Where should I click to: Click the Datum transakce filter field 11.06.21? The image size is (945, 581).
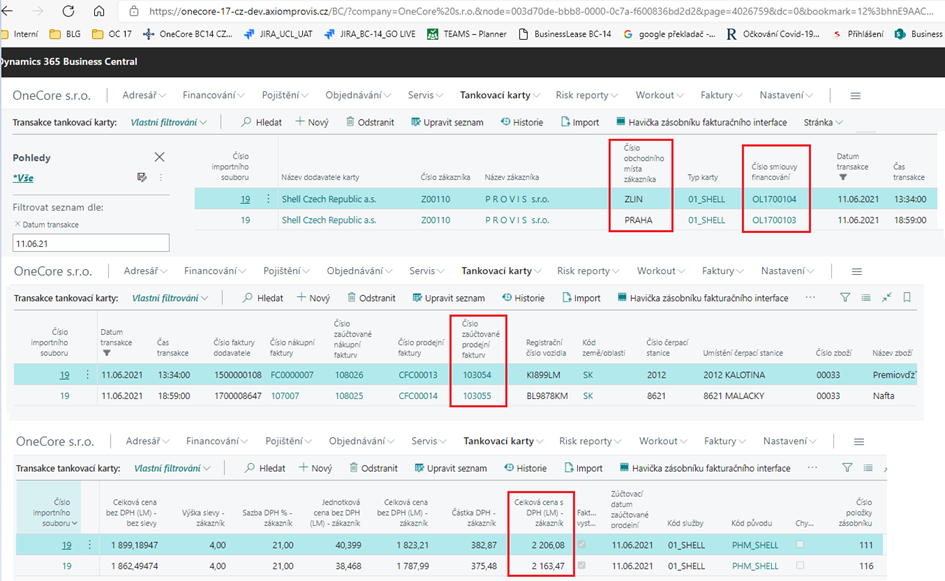coord(90,243)
